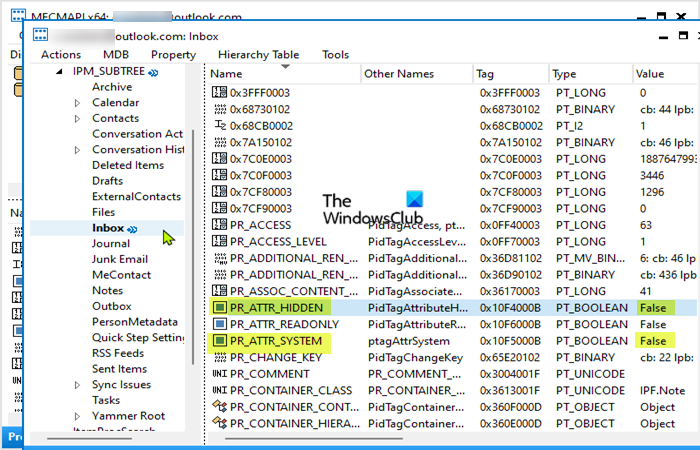
Task: Click the property list horizontal scrollbar
Action: (314, 438)
